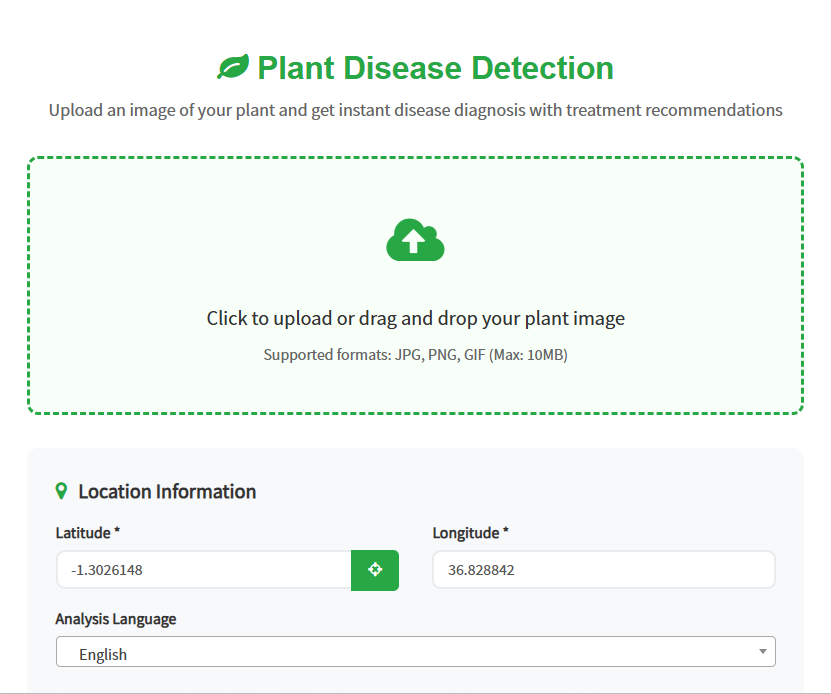The height and width of the screenshot is (694, 831).
Task: Click the 'Plant Disease Detection' heading
Action: (435, 67)
